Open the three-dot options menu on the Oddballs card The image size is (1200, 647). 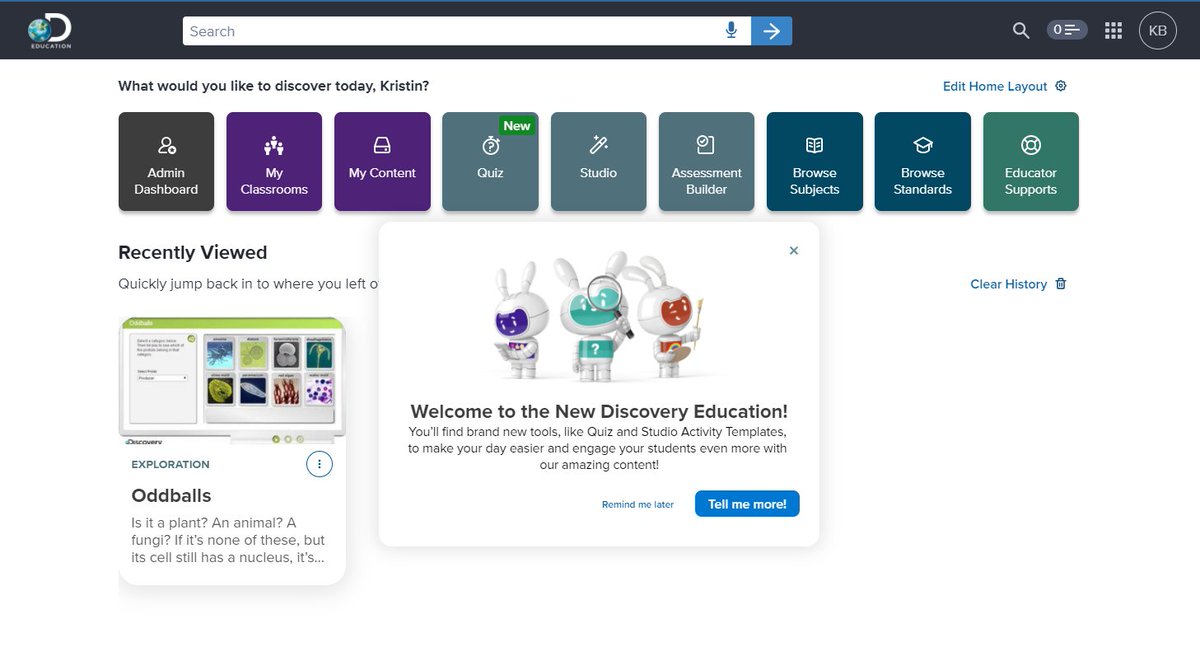319,464
